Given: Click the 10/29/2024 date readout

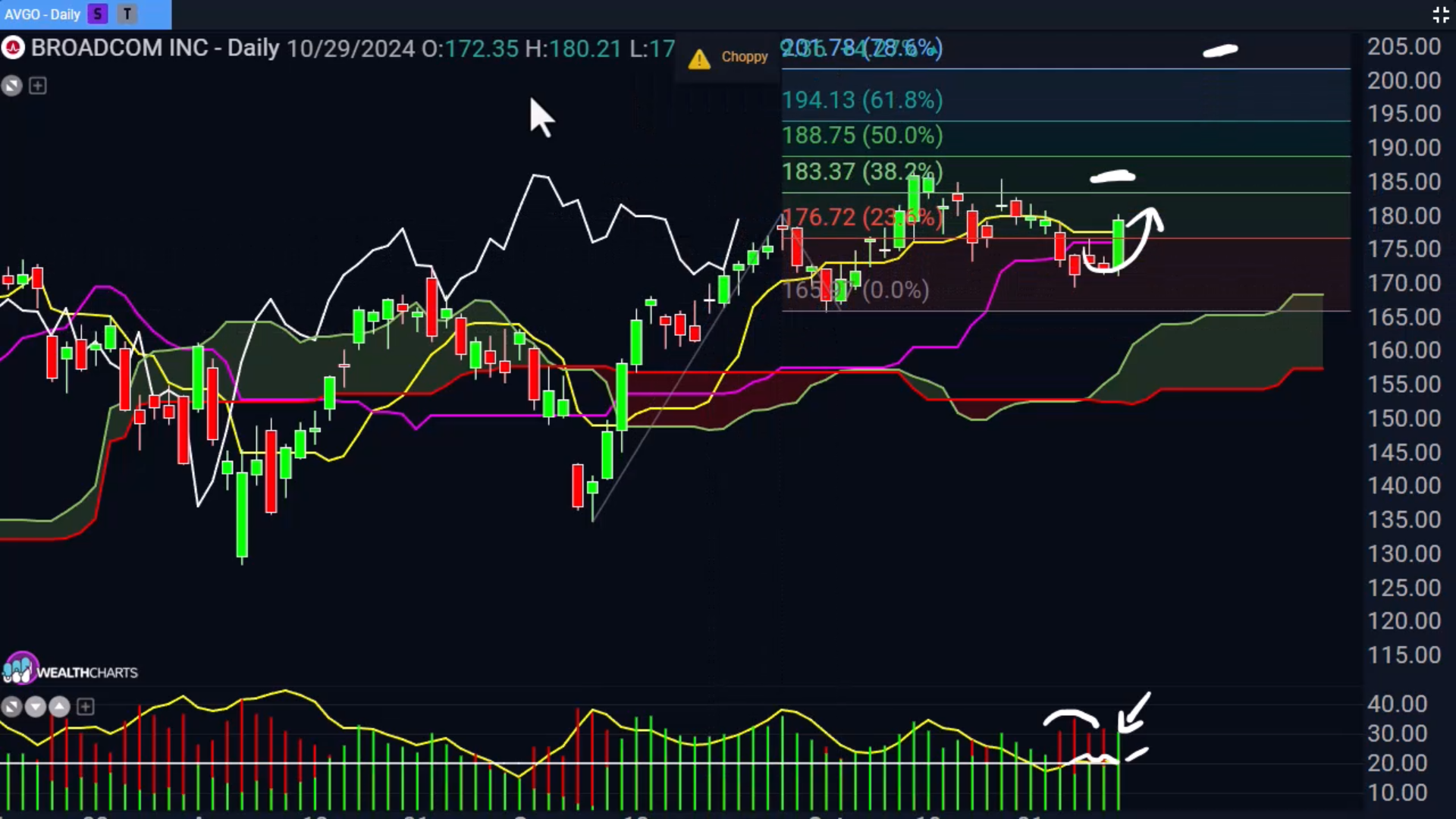Looking at the screenshot, I should coord(351,49).
